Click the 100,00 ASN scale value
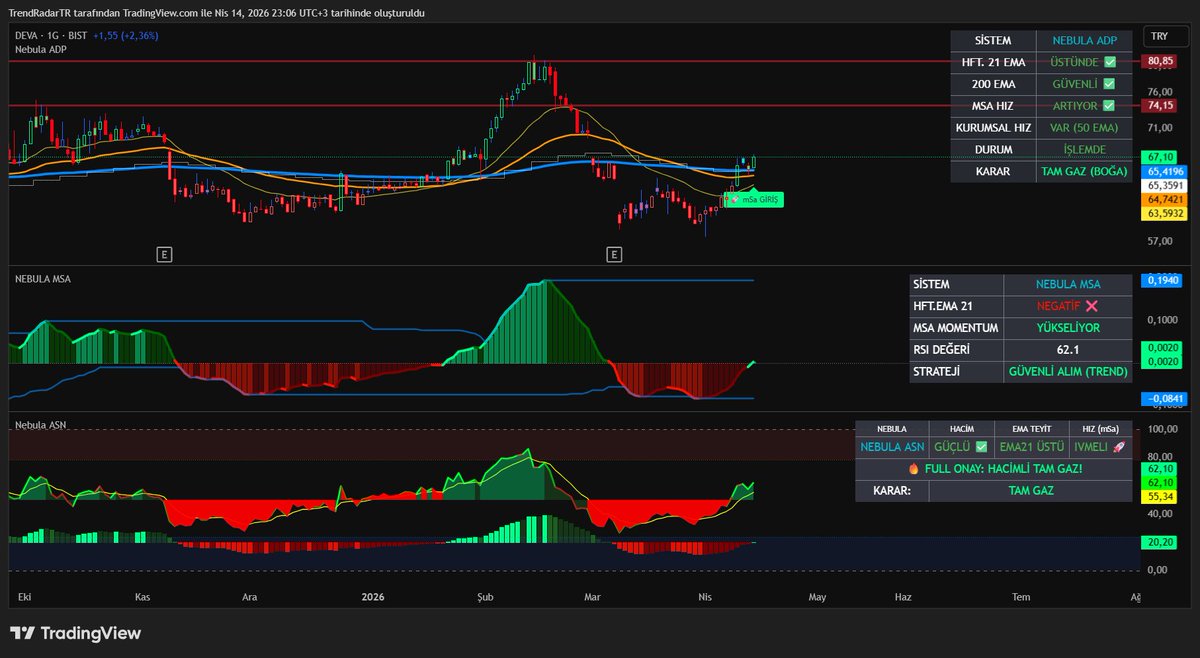 click(x=1163, y=429)
